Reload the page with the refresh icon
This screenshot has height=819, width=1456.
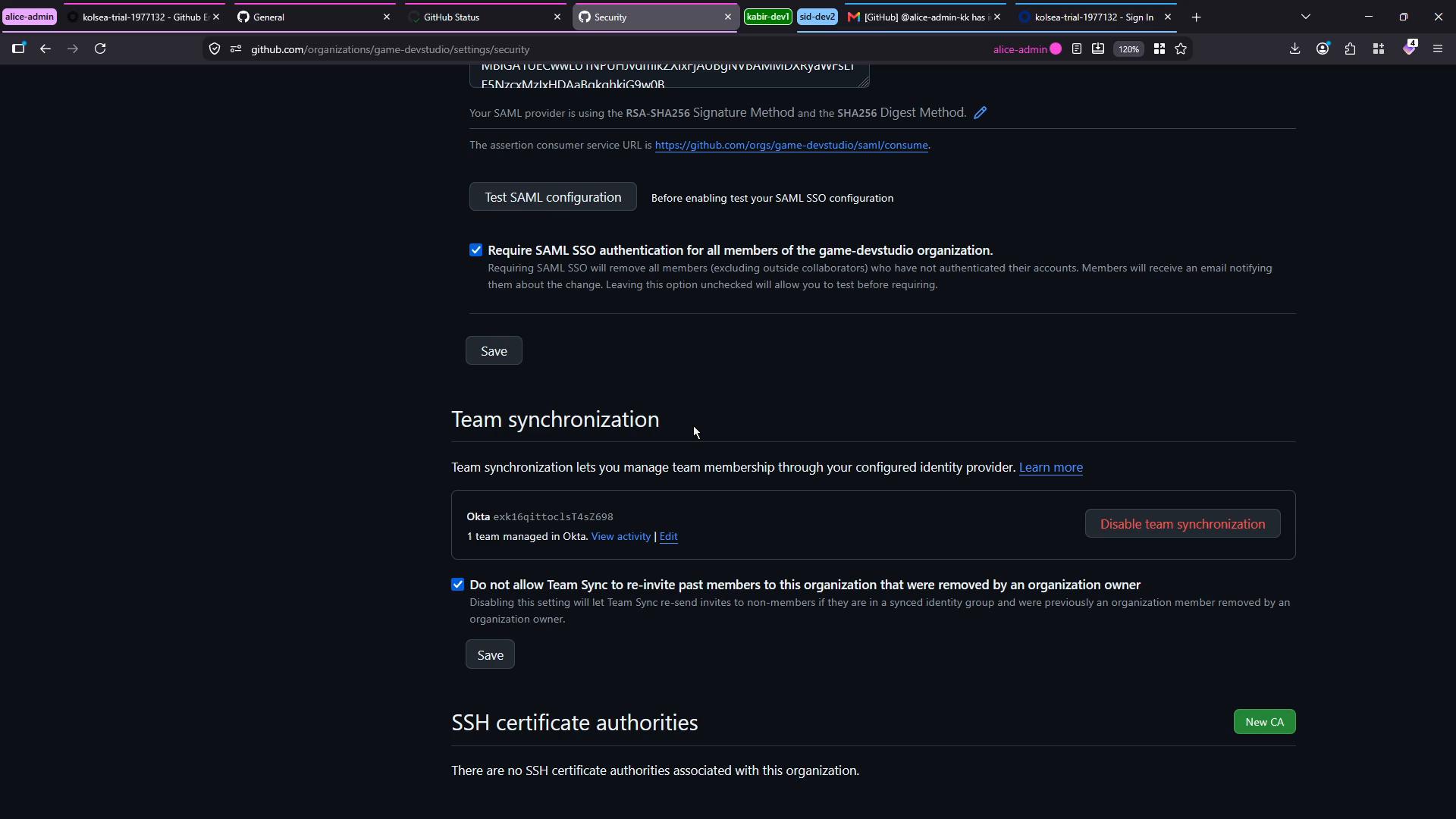[x=100, y=49]
